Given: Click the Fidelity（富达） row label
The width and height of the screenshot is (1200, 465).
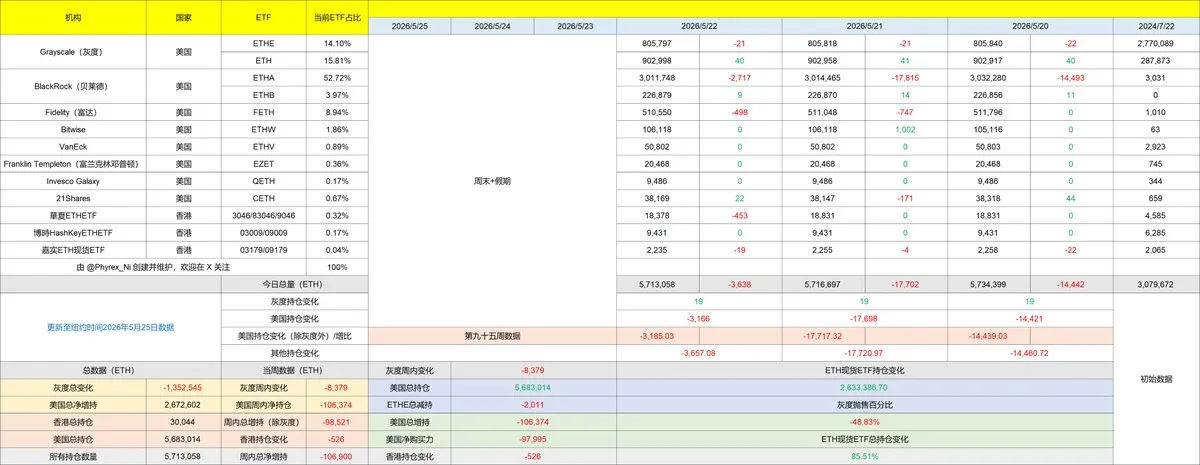Looking at the screenshot, I should tap(73, 113).
